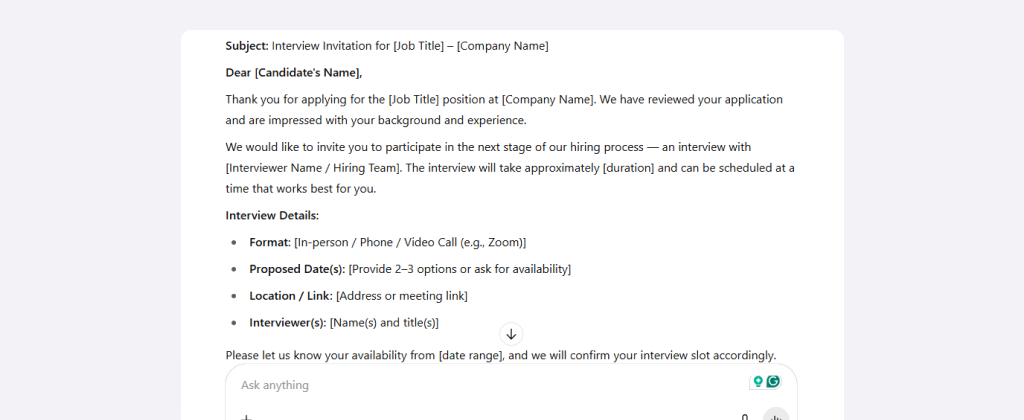
Task: Click the Interviewer(s) bullet label
Action: 287,323
